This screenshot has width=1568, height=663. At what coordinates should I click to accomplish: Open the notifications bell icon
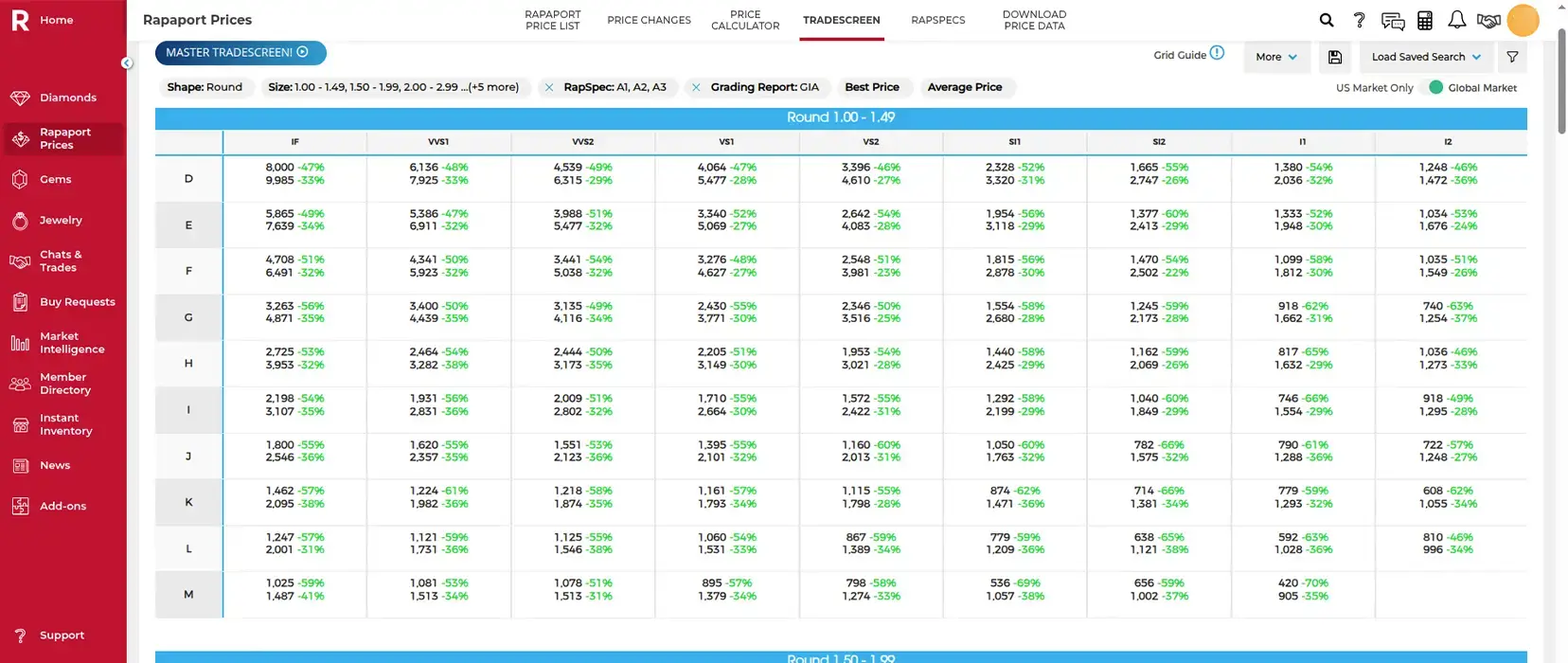coord(1456,20)
